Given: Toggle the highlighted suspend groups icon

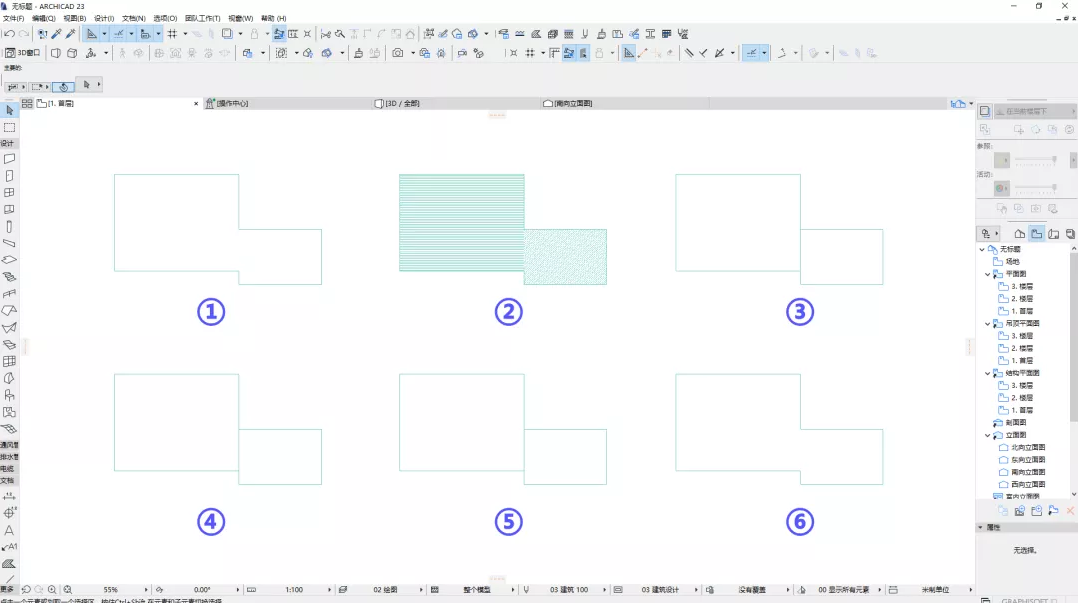Looking at the screenshot, I should click(278, 34).
